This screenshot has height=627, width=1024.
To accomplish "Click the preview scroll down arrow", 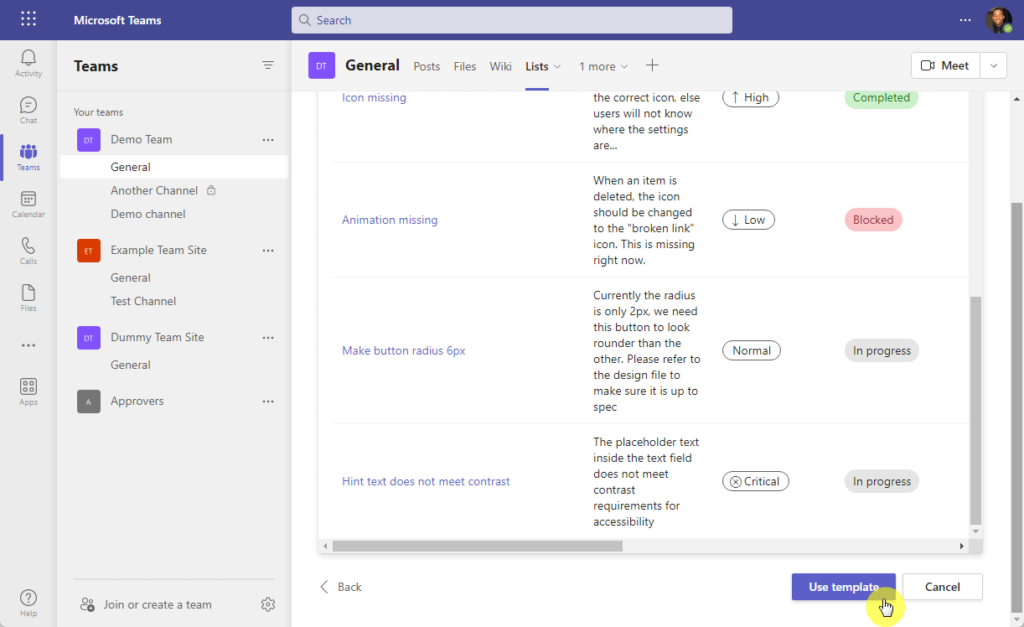I will coord(976,532).
